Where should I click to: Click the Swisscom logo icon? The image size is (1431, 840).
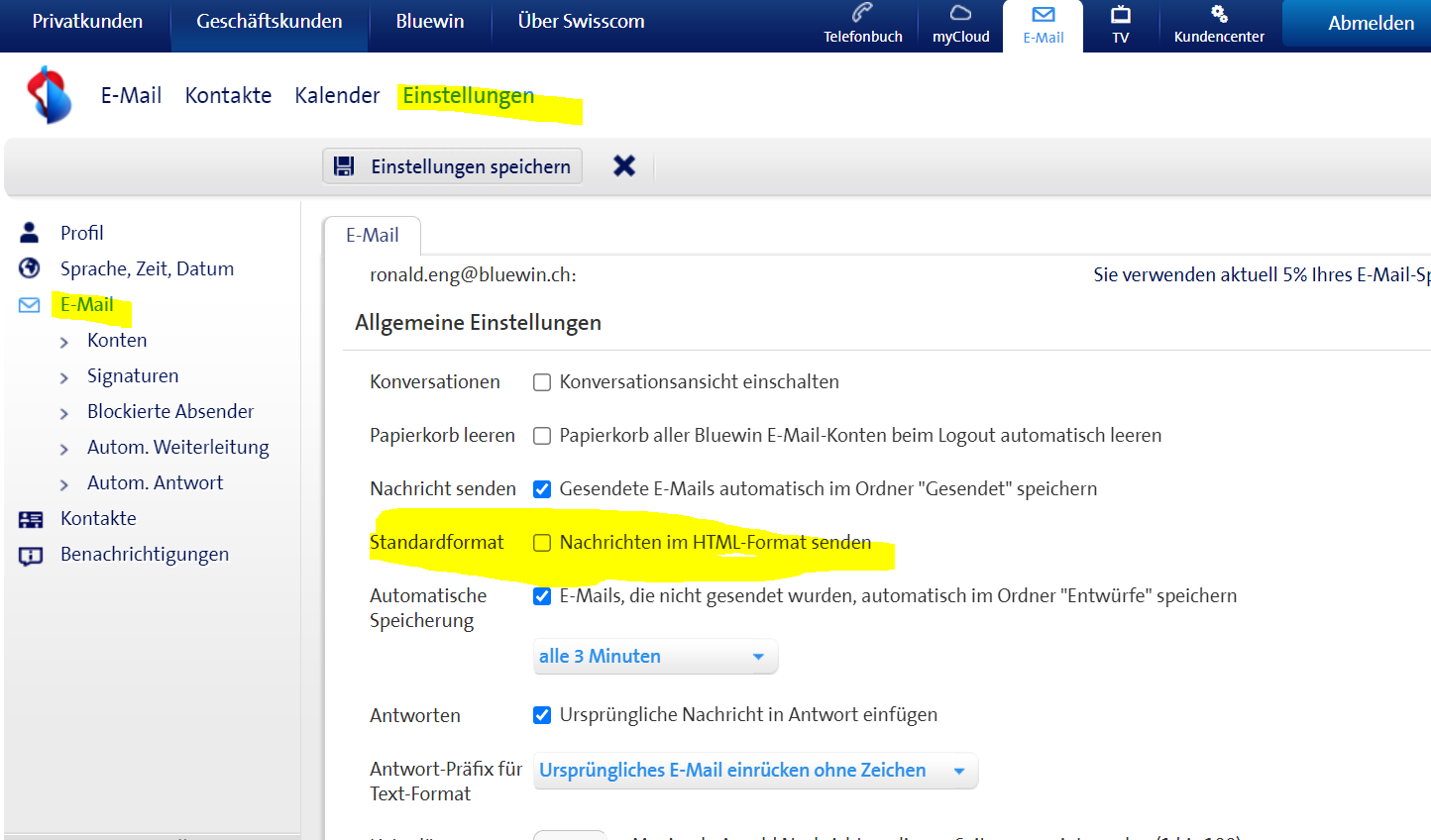point(50,95)
